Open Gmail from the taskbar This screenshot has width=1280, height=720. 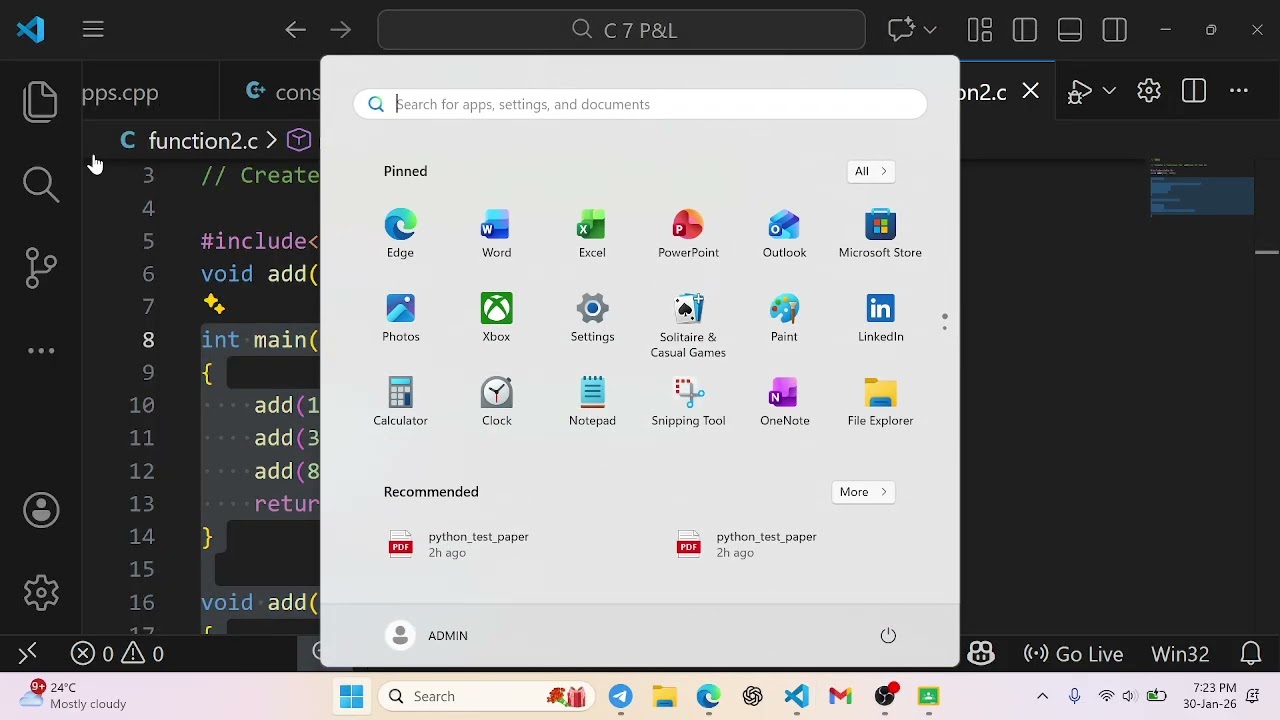click(840, 696)
